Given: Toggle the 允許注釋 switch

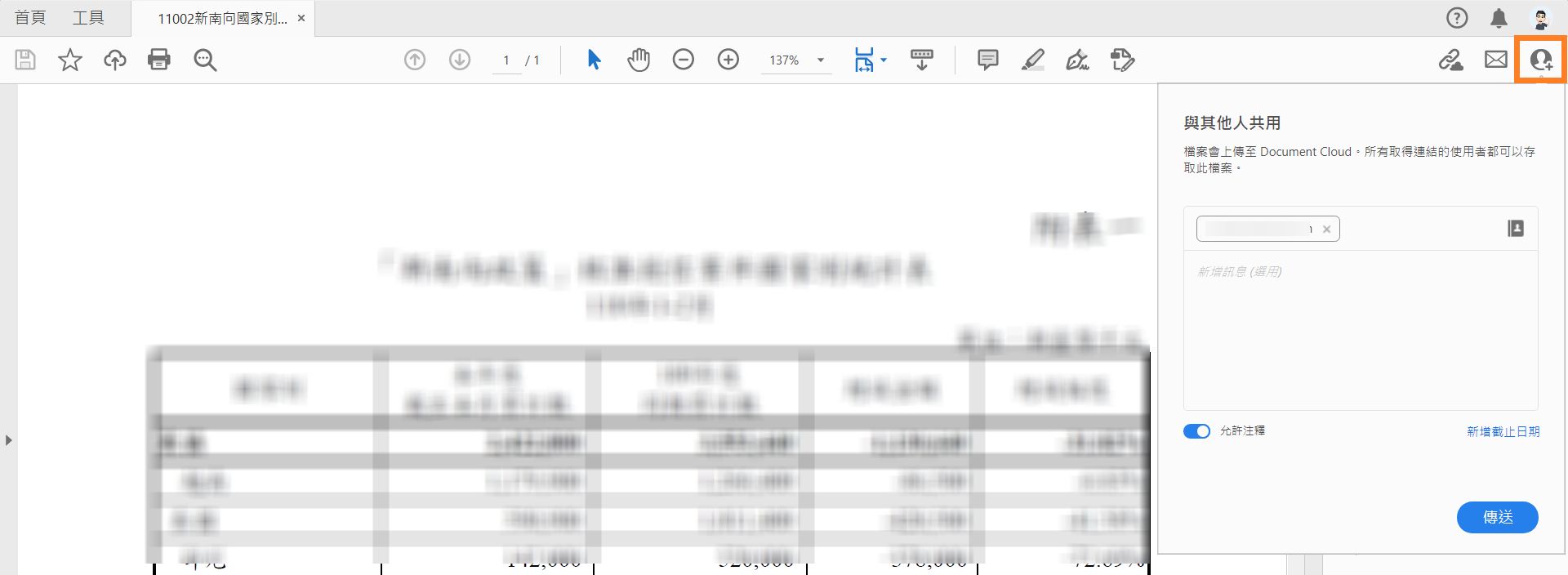Looking at the screenshot, I should [x=1196, y=431].
